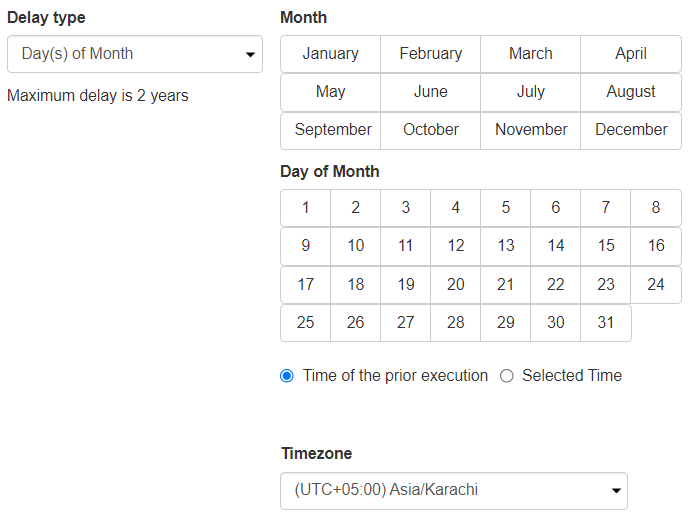Choose September in the Month grid
The height and width of the screenshot is (519, 694).
click(x=333, y=130)
